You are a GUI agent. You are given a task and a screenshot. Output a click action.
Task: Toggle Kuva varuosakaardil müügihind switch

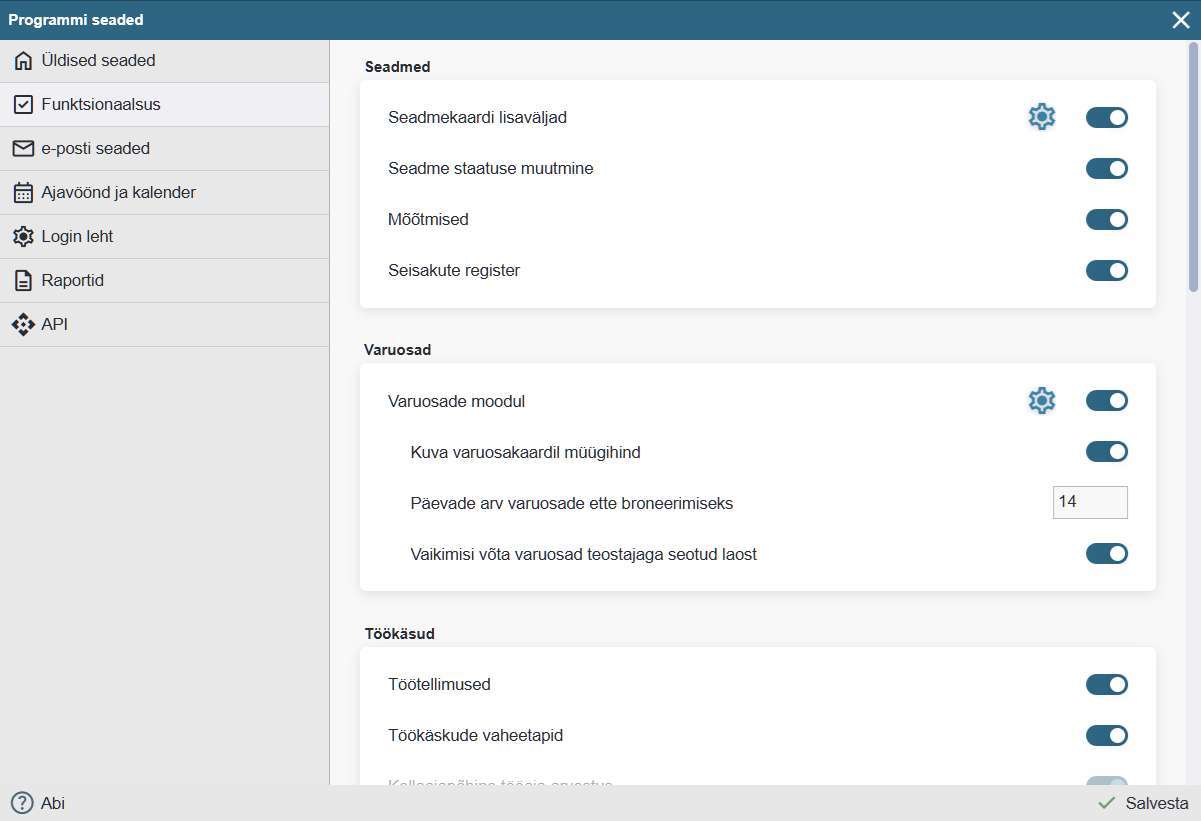1106,452
